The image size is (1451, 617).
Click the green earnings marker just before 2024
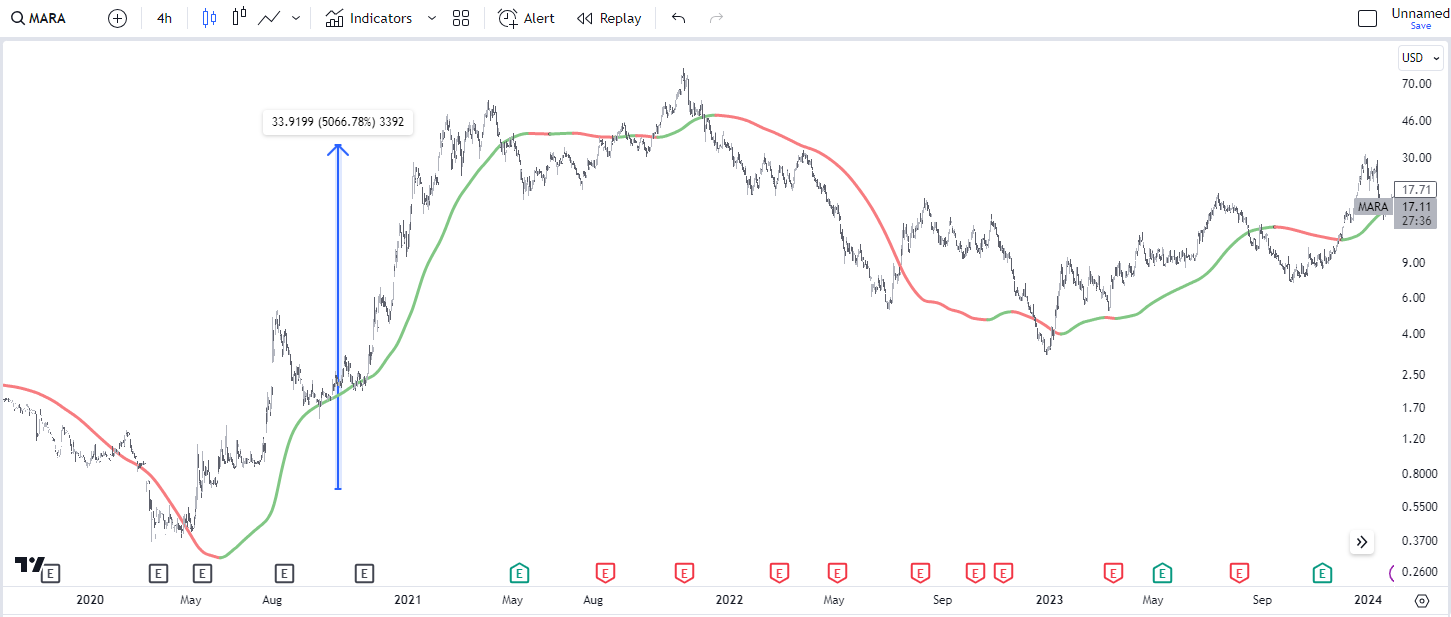pos(1322,573)
